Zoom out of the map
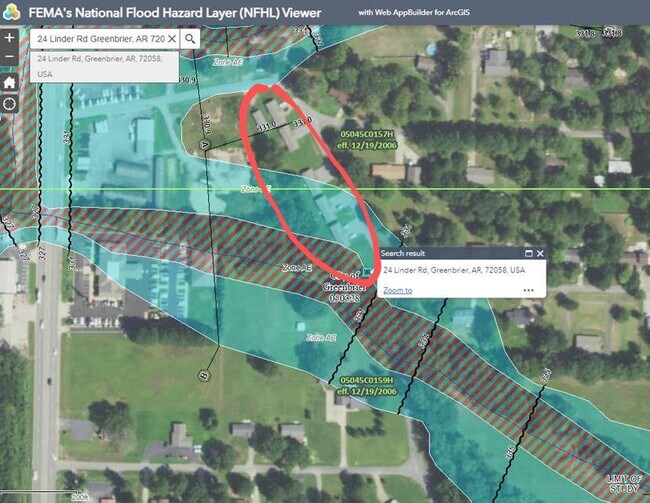Screen dimensions: 650x503 click(x=9, y=58)
